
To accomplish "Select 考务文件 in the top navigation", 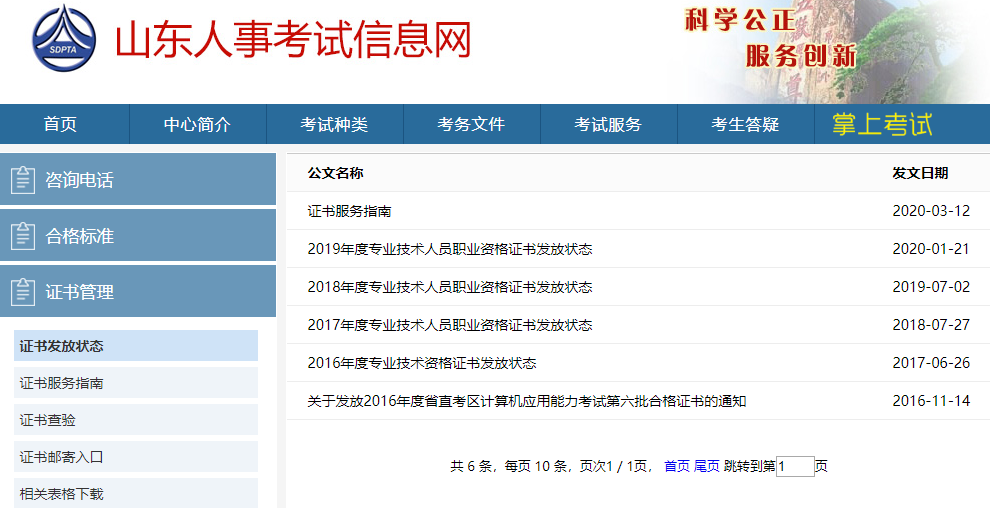I will pos(471,125).
